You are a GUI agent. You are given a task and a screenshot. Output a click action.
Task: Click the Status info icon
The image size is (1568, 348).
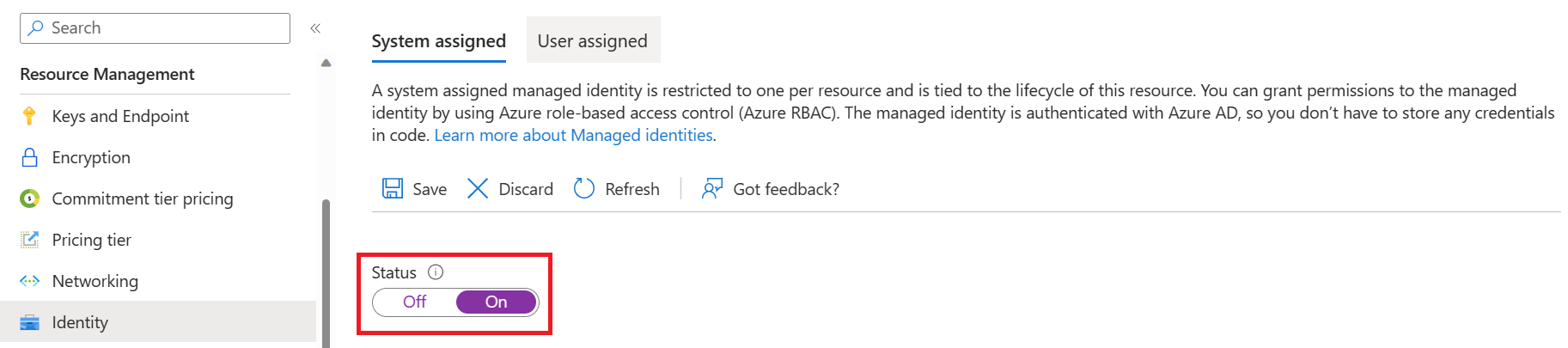coord(436,272)
